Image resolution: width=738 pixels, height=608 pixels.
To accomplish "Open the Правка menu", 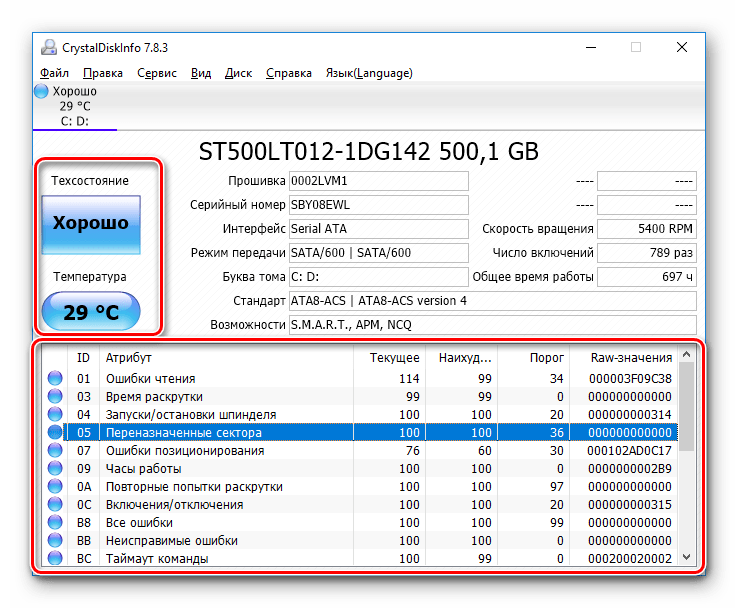I will click(103, 73).
